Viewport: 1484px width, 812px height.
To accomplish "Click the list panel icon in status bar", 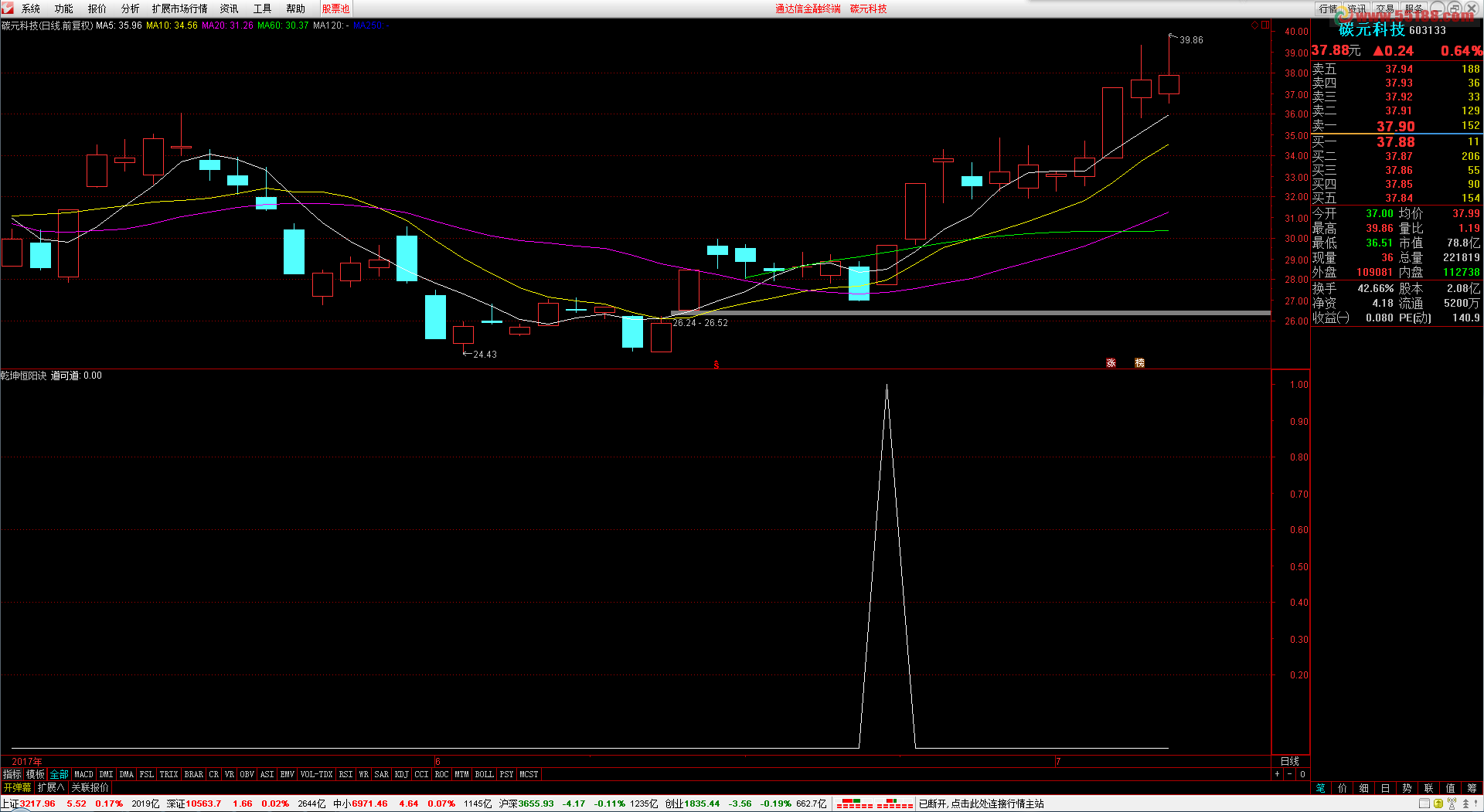I will 1424,804.
